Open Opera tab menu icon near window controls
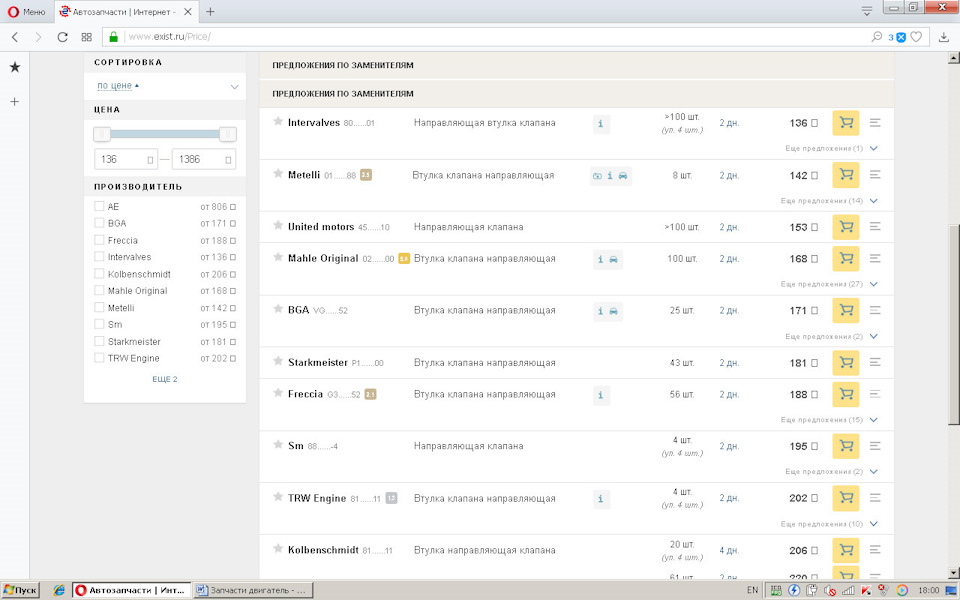Screen dimensions: 960x600 (x=866, y=11)
